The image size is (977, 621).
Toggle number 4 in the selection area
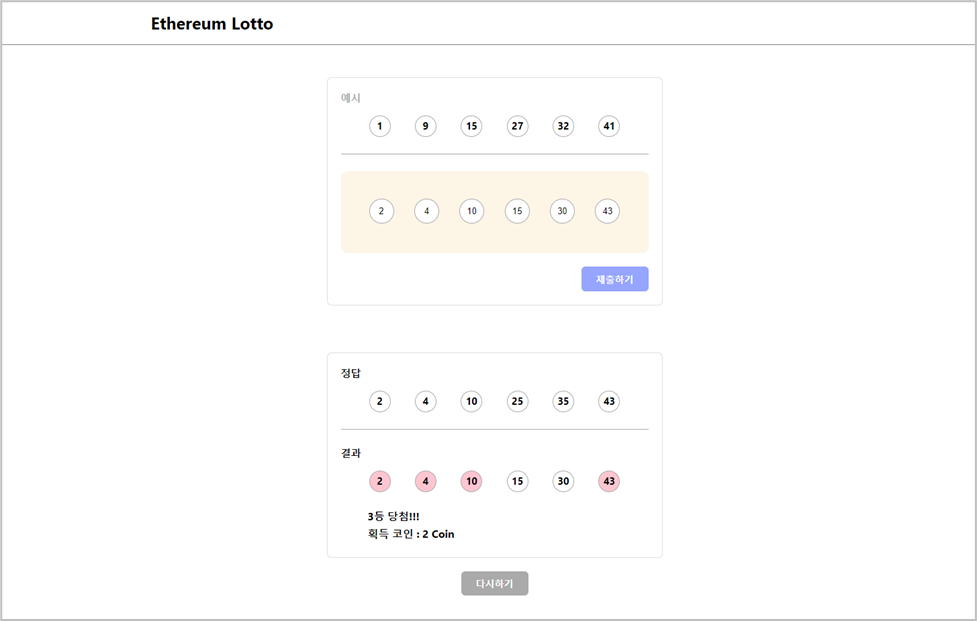[x=426, y=211]
